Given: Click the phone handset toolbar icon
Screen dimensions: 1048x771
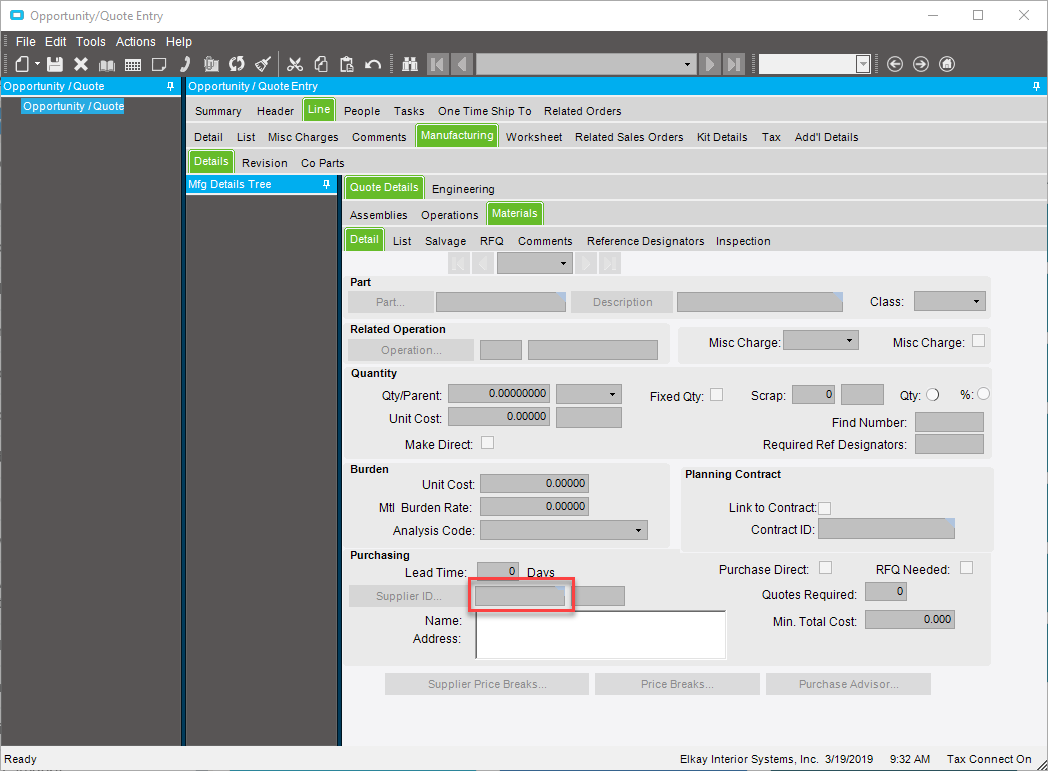Looking at the screenshot, I should click(x=185, y=64).
